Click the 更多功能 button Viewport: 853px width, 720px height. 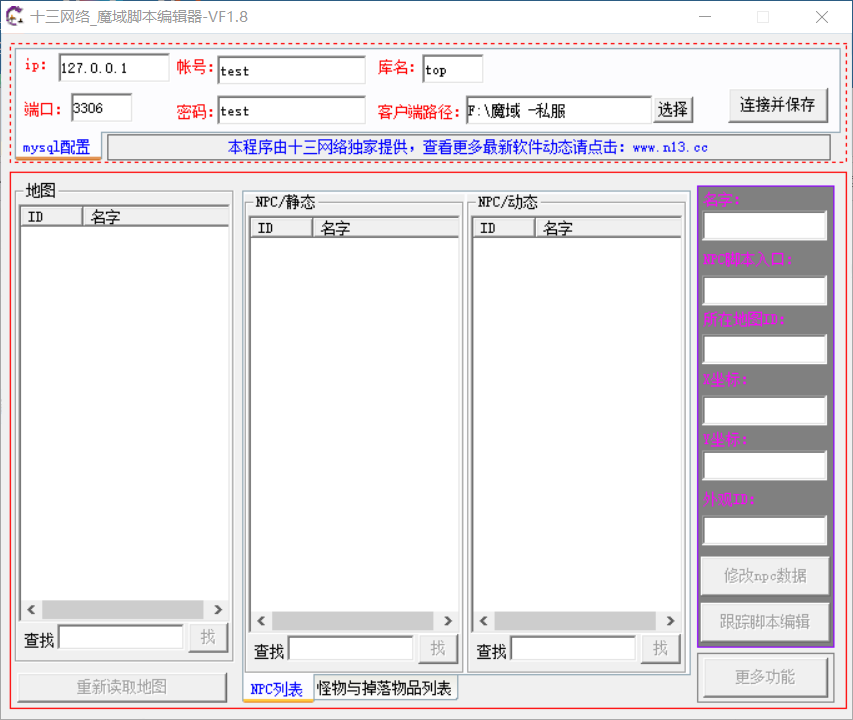pos(765,677)
